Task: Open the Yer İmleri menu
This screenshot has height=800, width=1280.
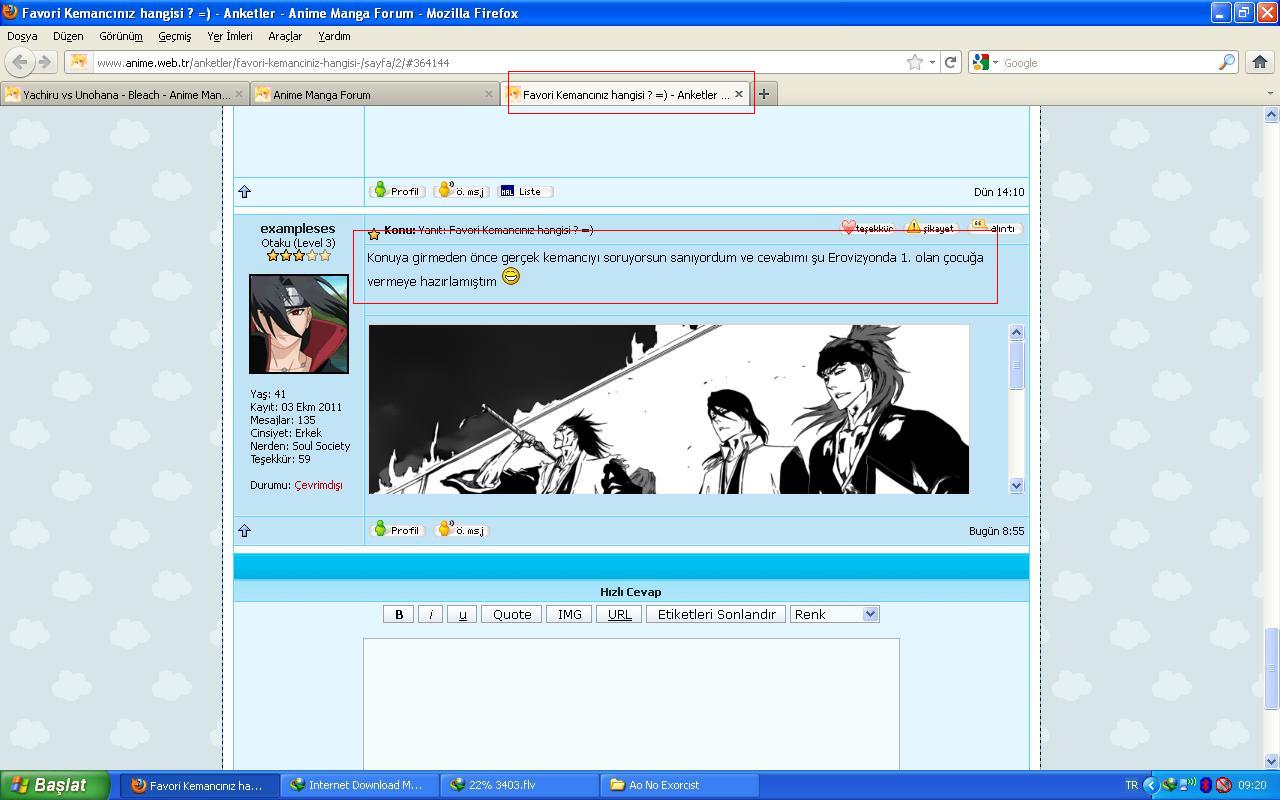Action: (x=230, y=36)
